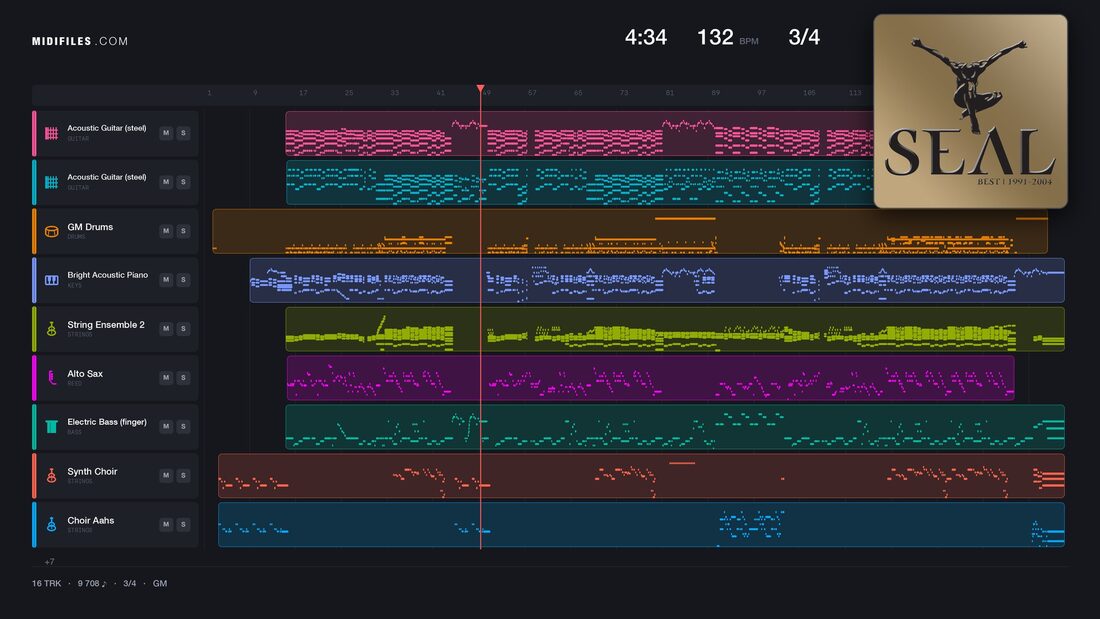The width and height of the screenshot is (1100, 619).
Task: Solo the Bright Acoustic Piano track
Action: [183, 279]
